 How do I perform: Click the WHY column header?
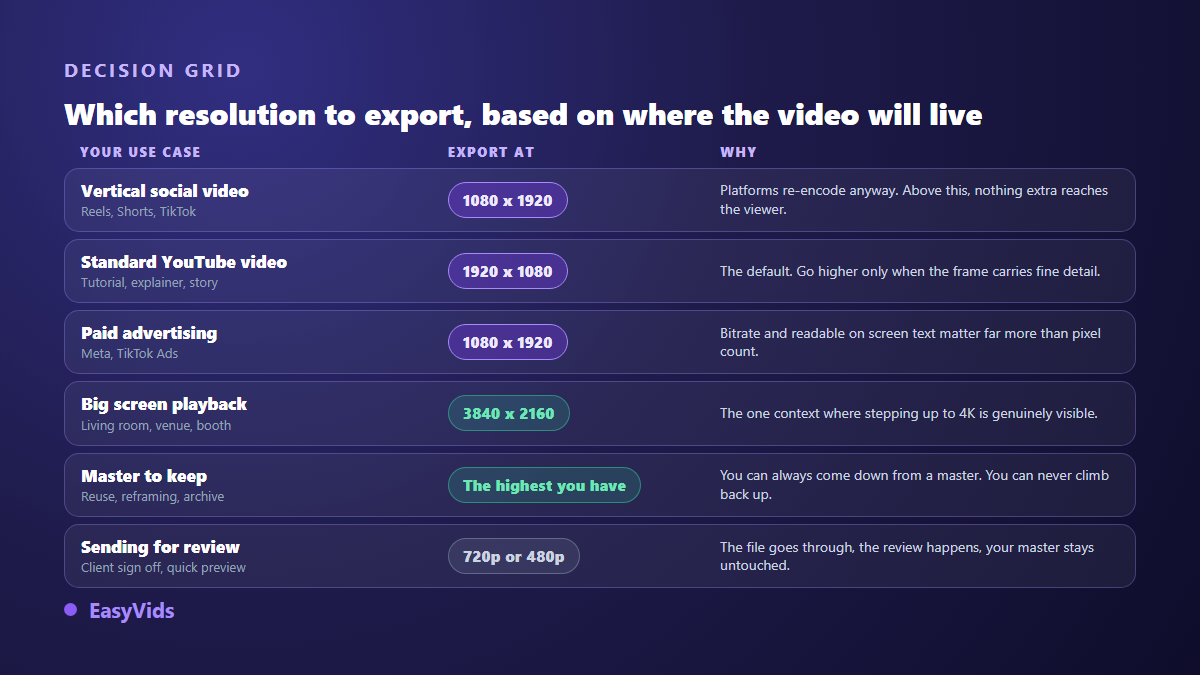pyautogui.click(x=738, y=152)
